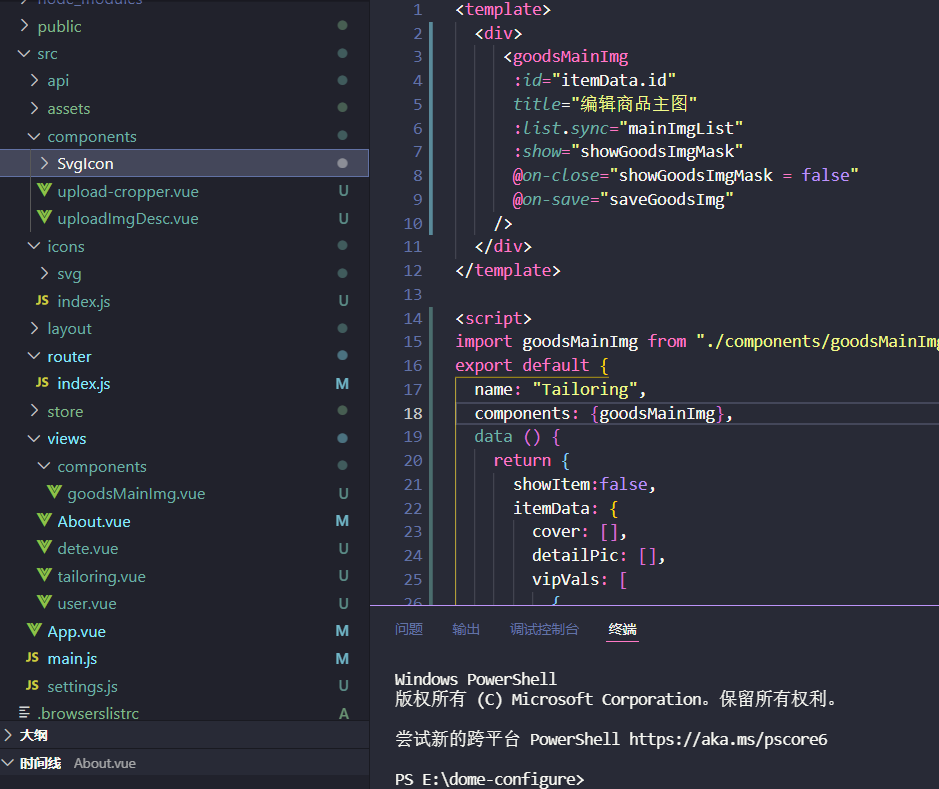Place cursor on name: "Tailoring" line
Screen dimensions: 939x789
tap(560, 390)
